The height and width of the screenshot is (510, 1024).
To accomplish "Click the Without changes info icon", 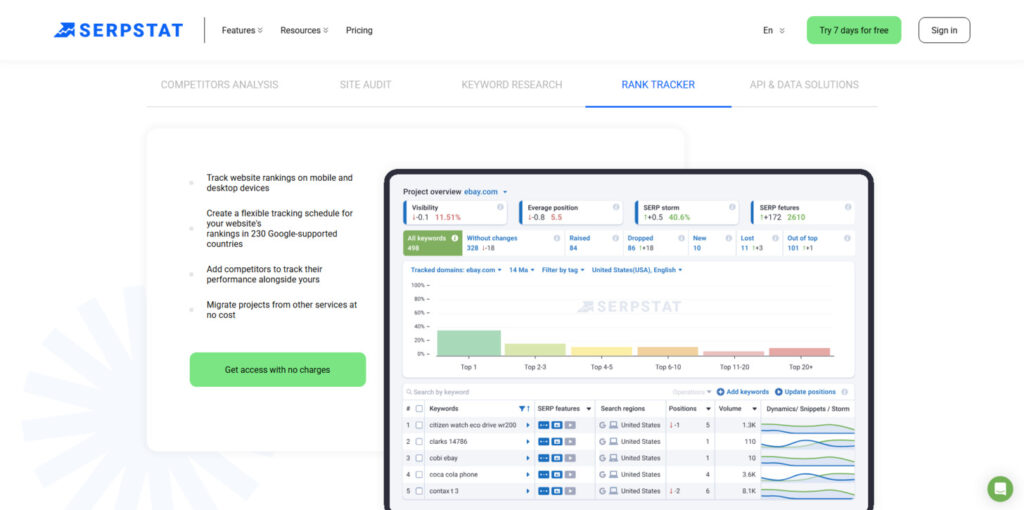I will tap(557, 238).
